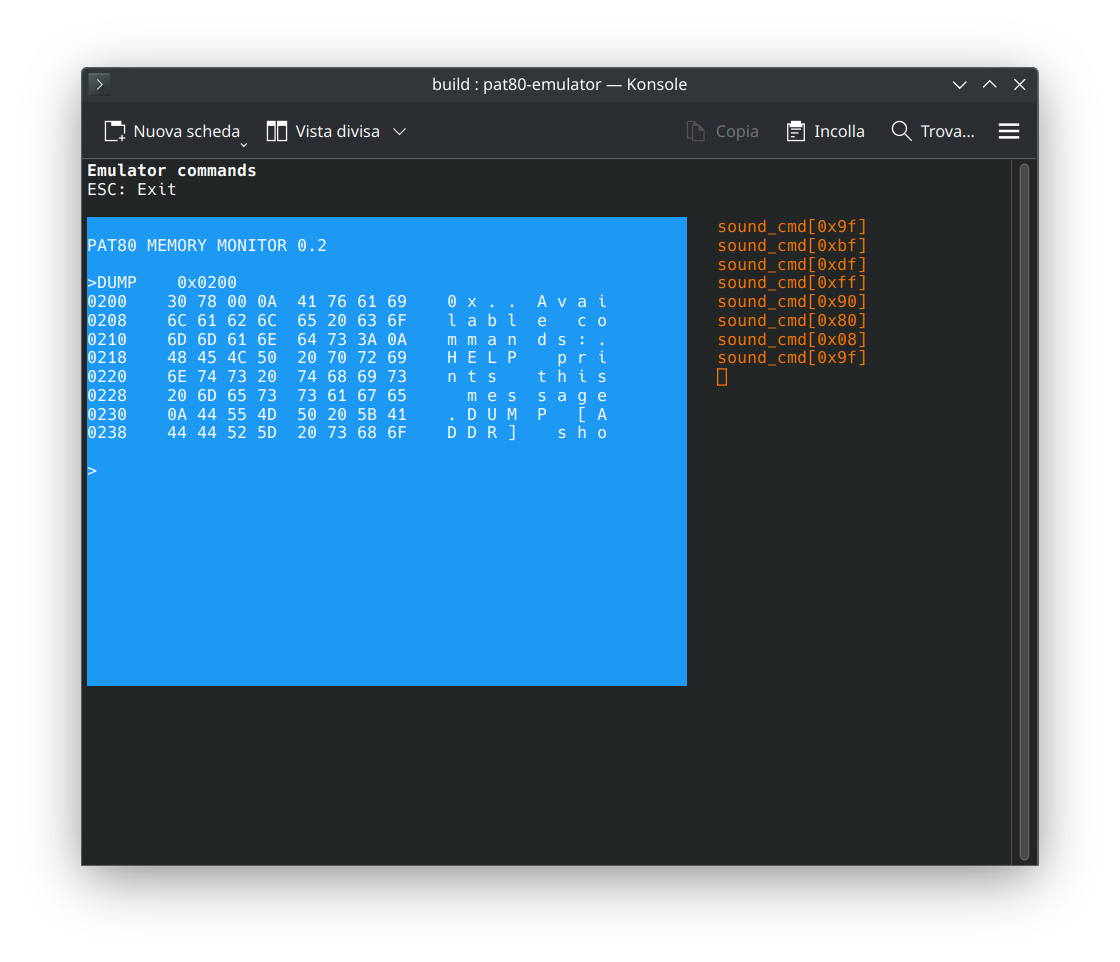The image size is (1120, 962).
Task: Click the 'sound_cmd[0x80]' log line
Action: tap(791, 321)
